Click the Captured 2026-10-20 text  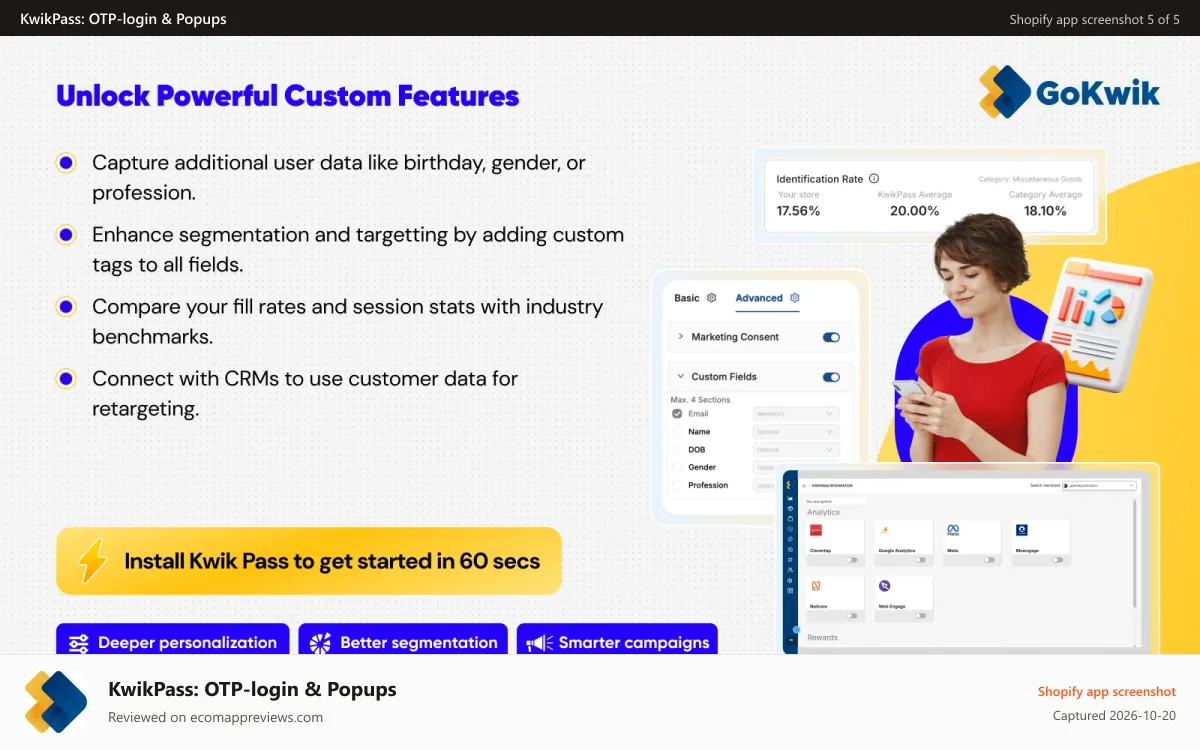coord(1114,716)
